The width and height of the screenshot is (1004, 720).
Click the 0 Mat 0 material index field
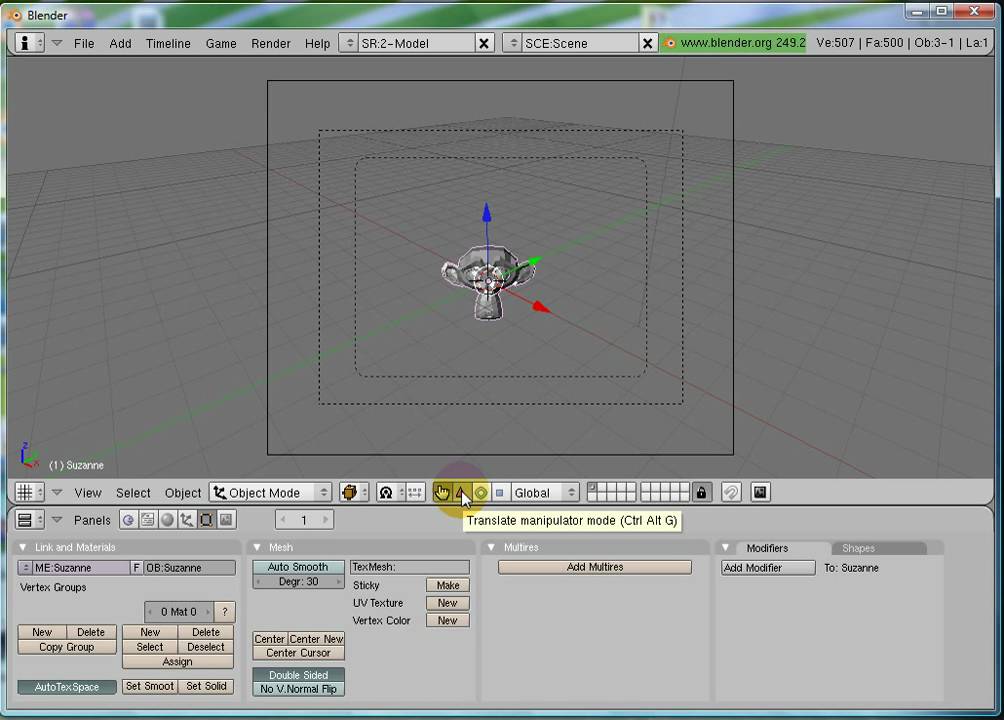[179, 612]
